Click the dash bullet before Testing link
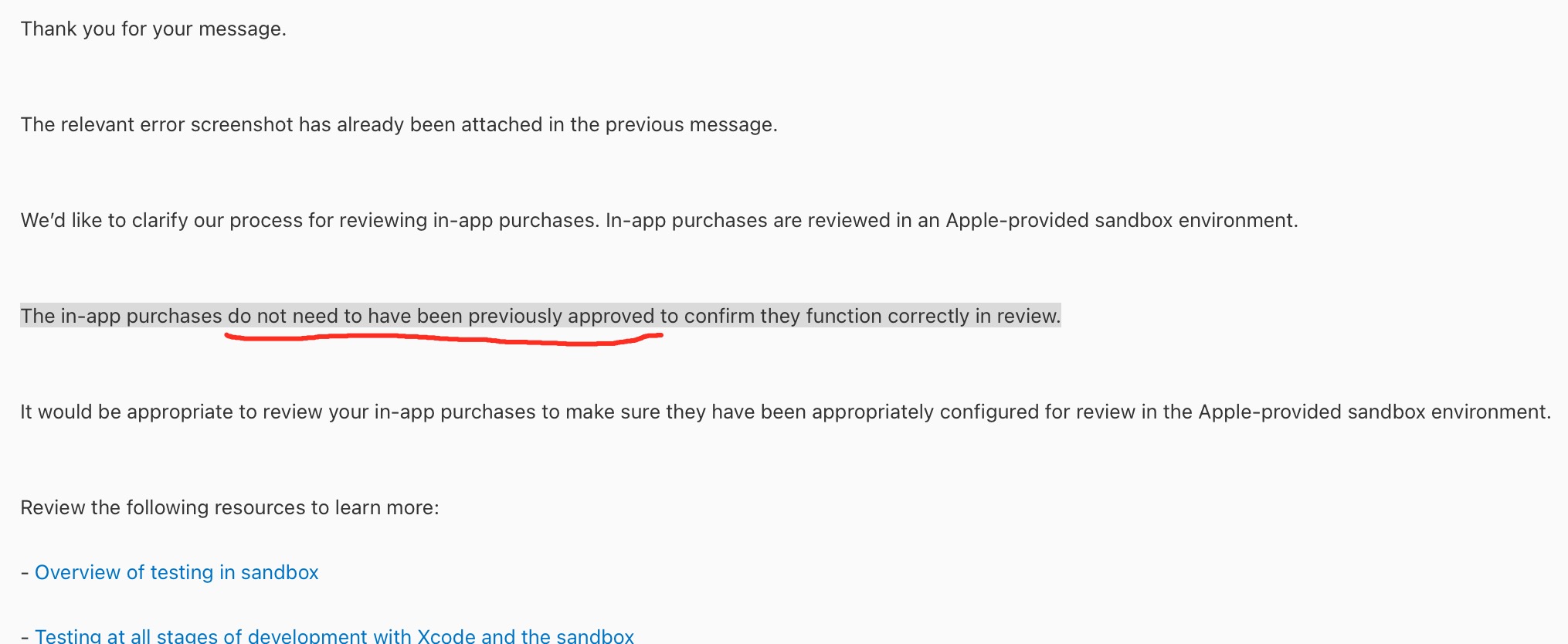This screenshot has width=1568, height=644. tap(25, 636)
